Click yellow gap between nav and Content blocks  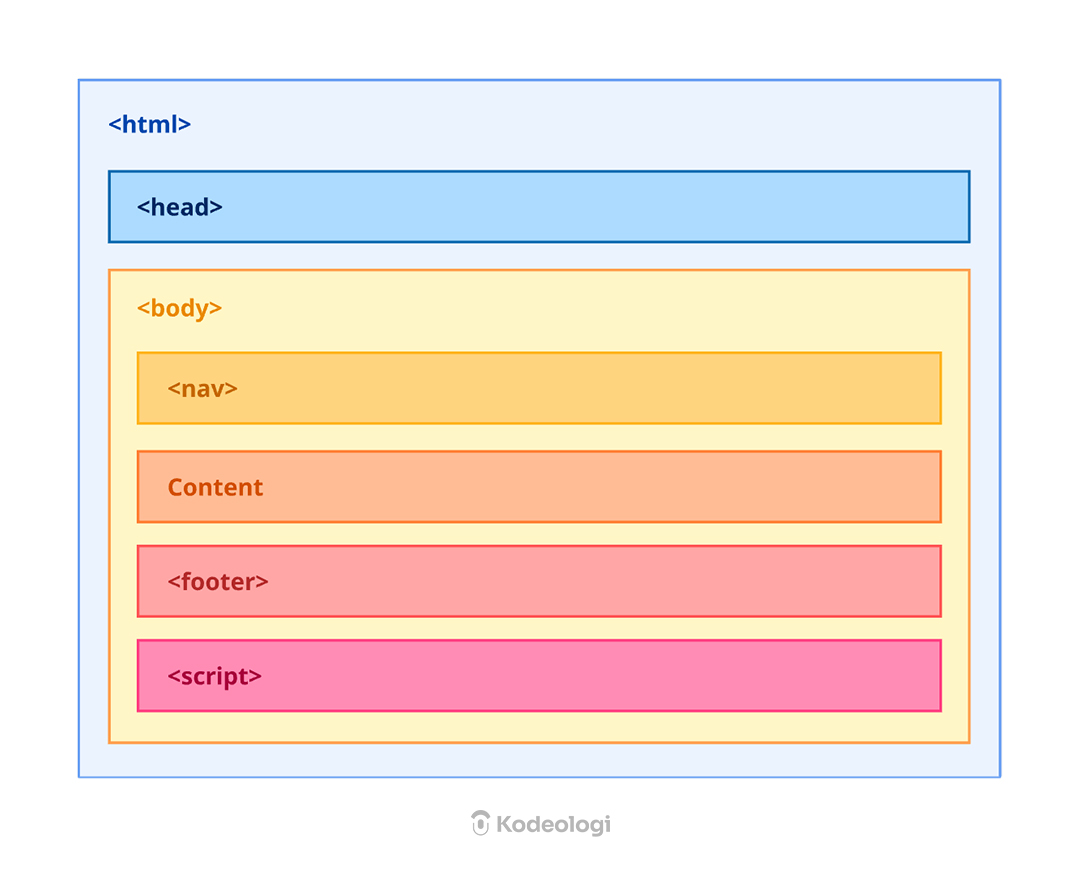pyautogui.click(x=539, y=437)
